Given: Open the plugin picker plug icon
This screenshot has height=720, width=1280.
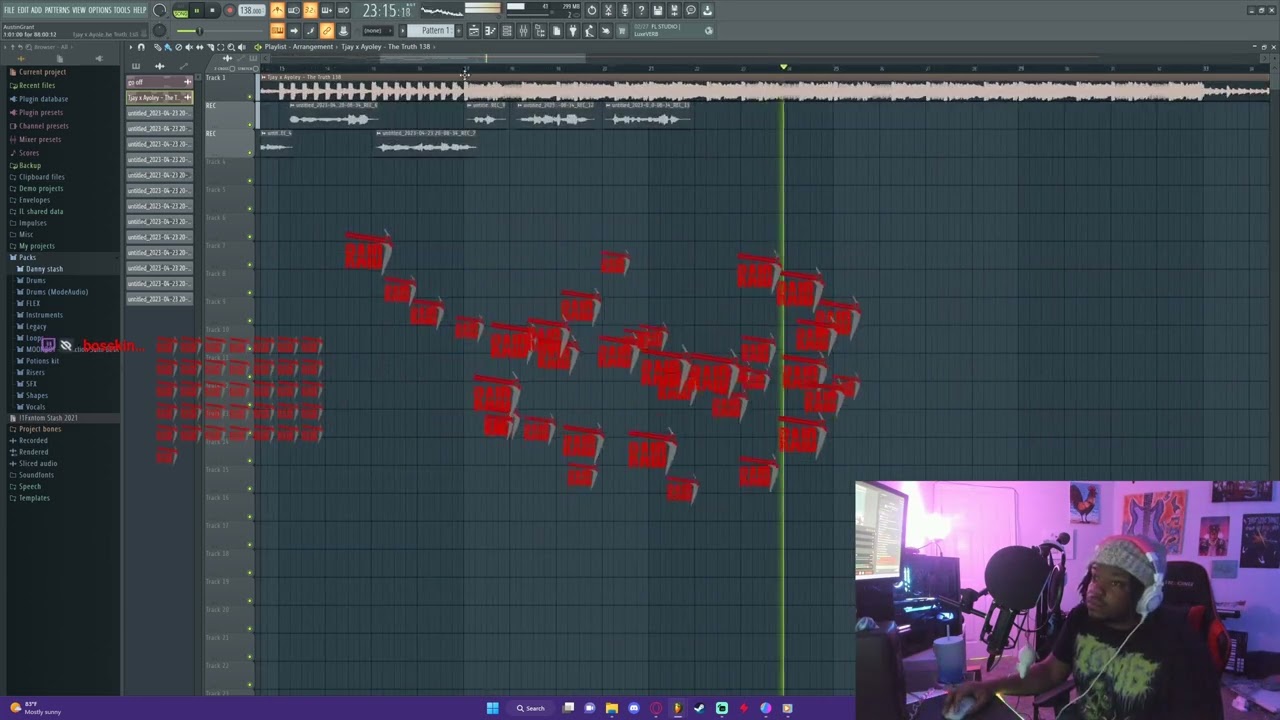Looking at the screenshot, I should point(573,30).
